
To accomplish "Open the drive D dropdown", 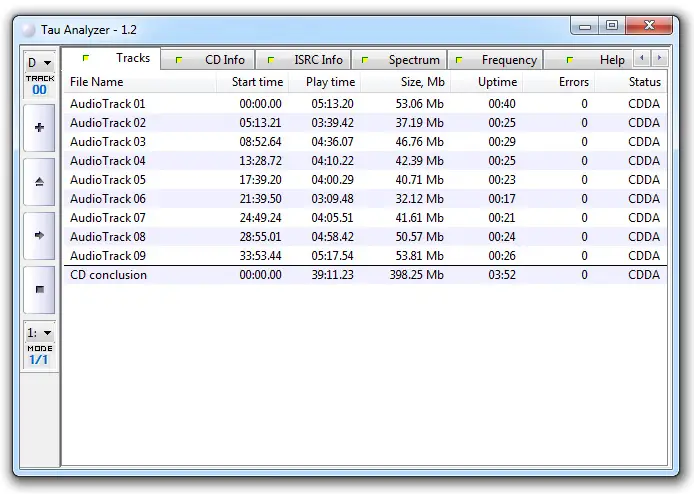I will coord(39,62).
